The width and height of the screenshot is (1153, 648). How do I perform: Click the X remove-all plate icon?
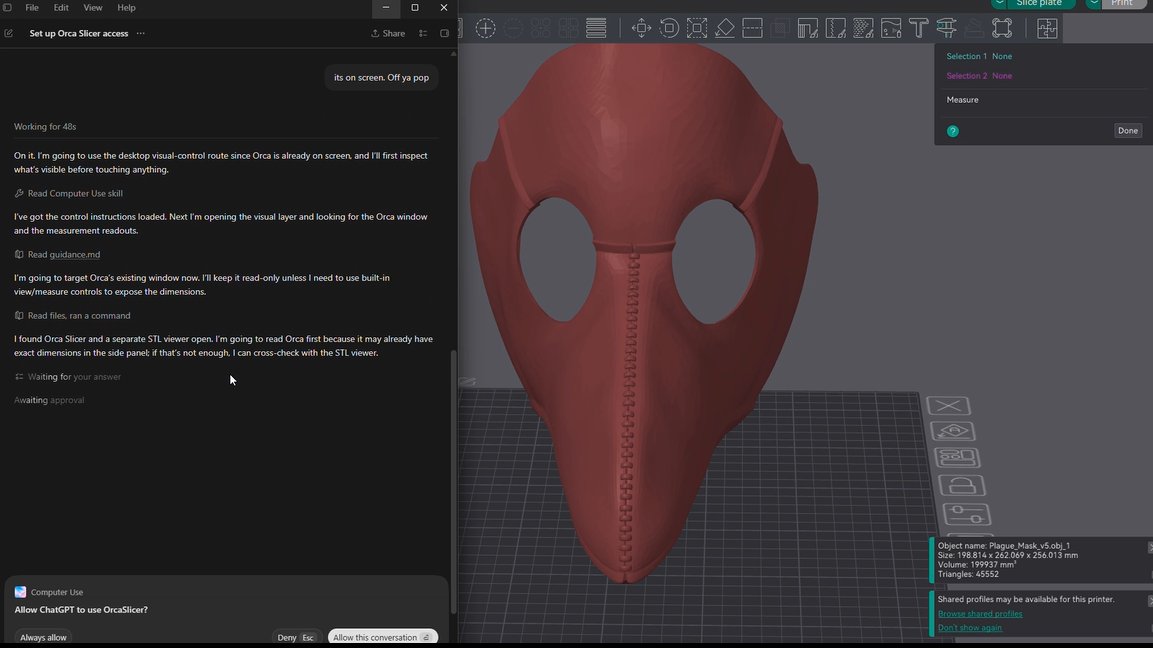(949, 405)
